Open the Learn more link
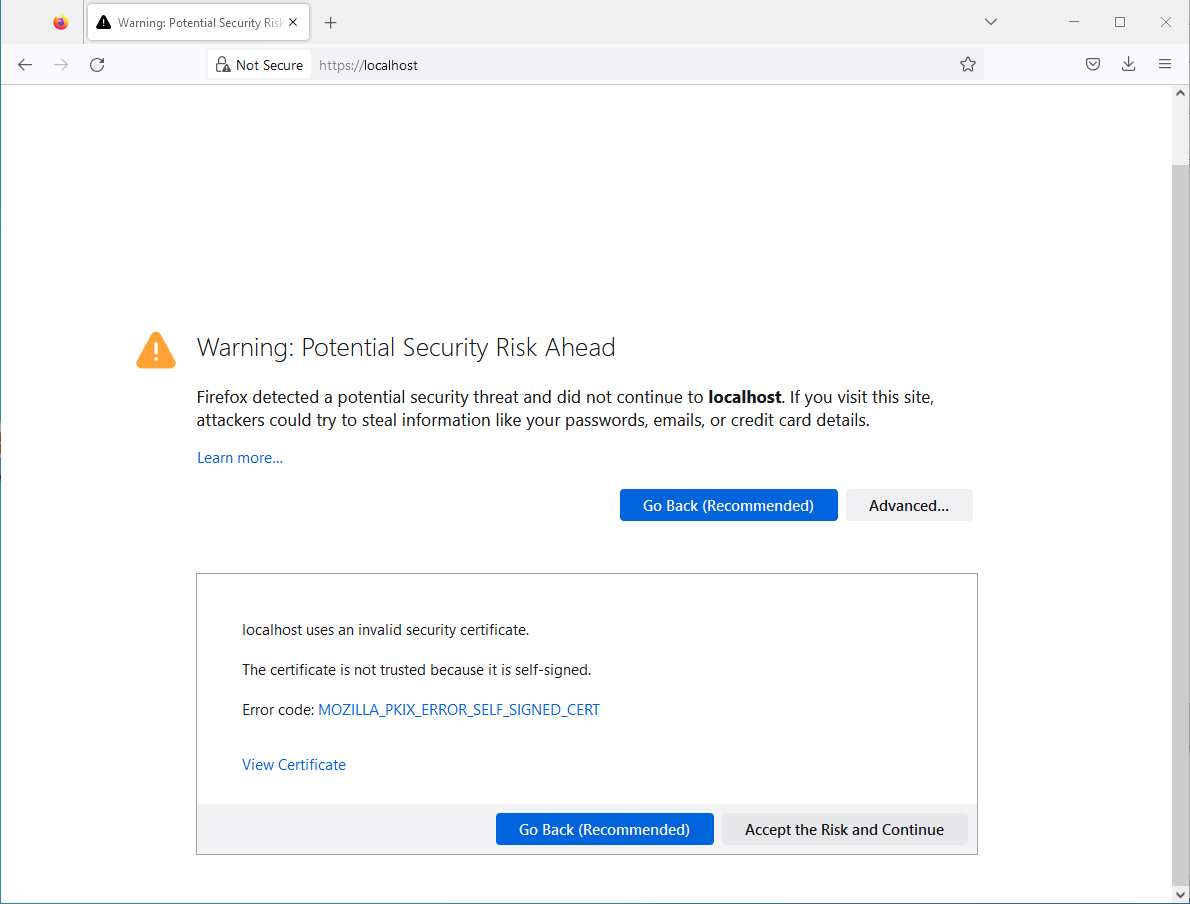Screen dimensions: 1190x904 pyautogui.click(x=239, y=457)
